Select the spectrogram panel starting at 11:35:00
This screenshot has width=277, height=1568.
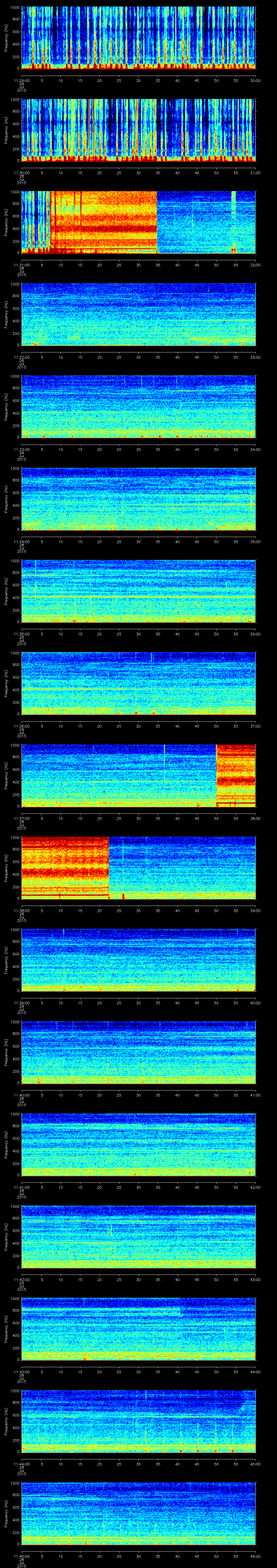pyautogui.click(x=138, y=591)
